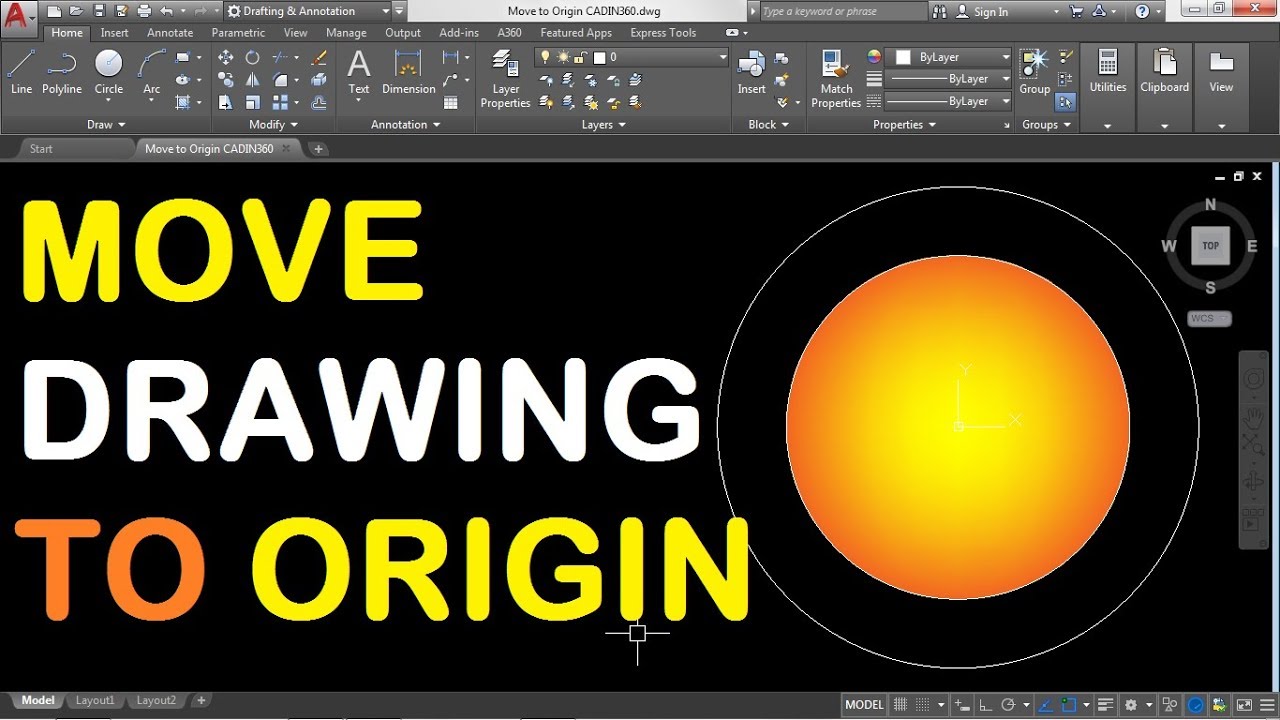The height and width of the screenshot is (720, 1280).
Task: Expand the Properties panel
Action: (905, 125)
